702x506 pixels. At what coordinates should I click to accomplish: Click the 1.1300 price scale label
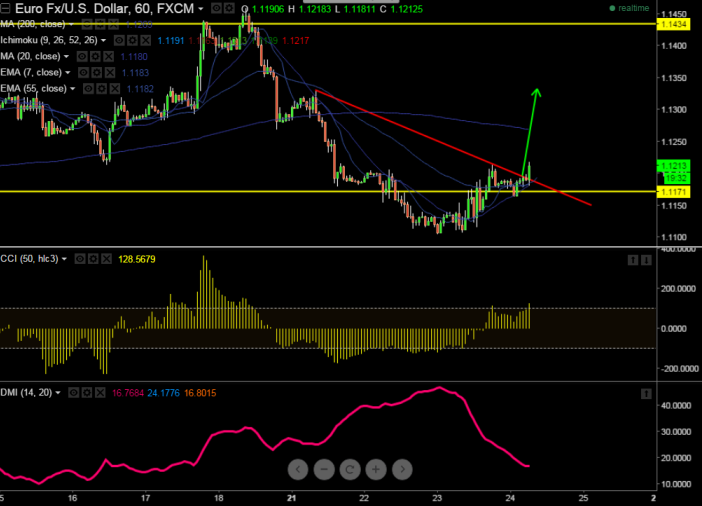674,110
